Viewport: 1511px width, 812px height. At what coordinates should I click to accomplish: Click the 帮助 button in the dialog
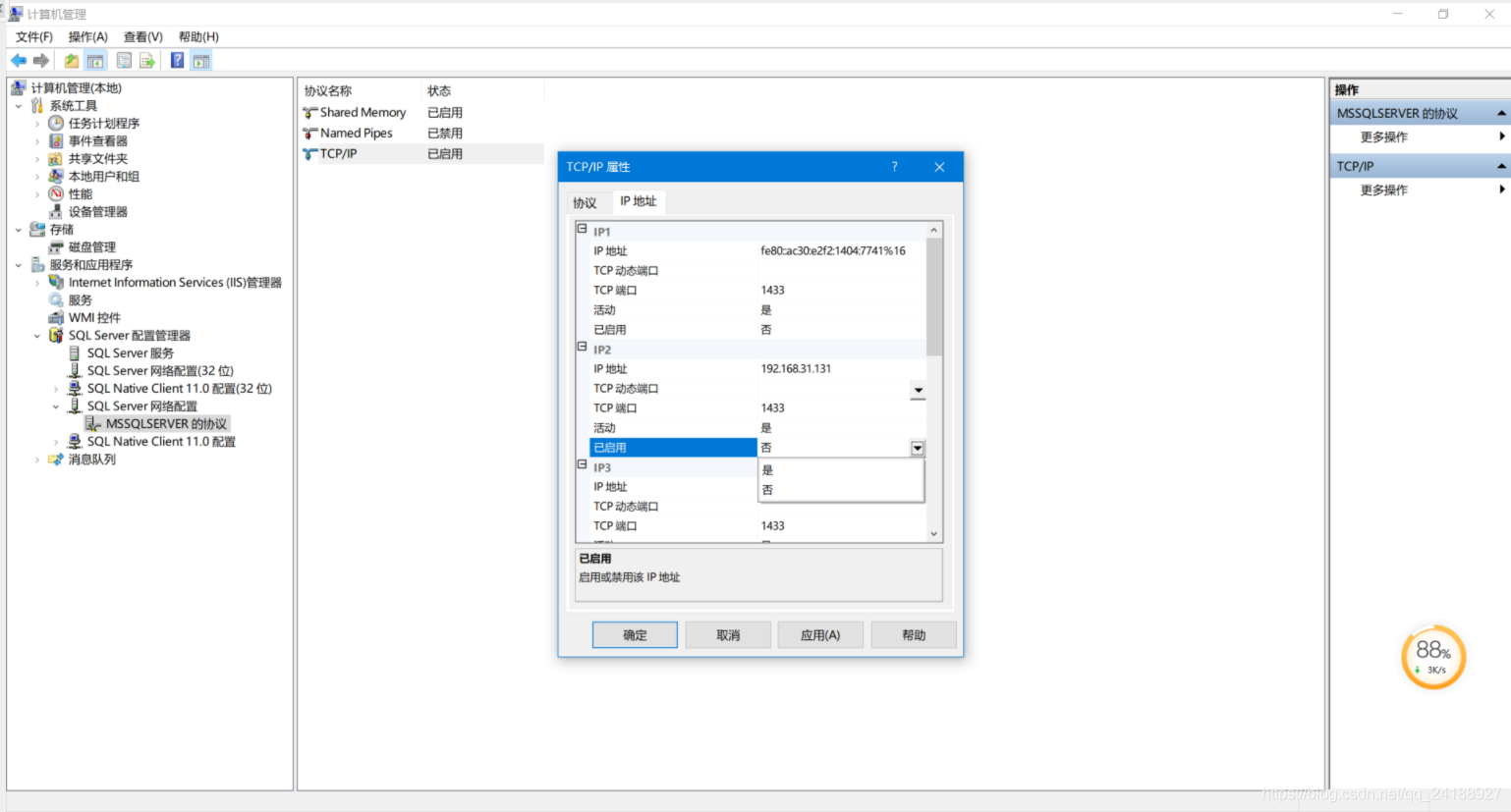point(914,635)
